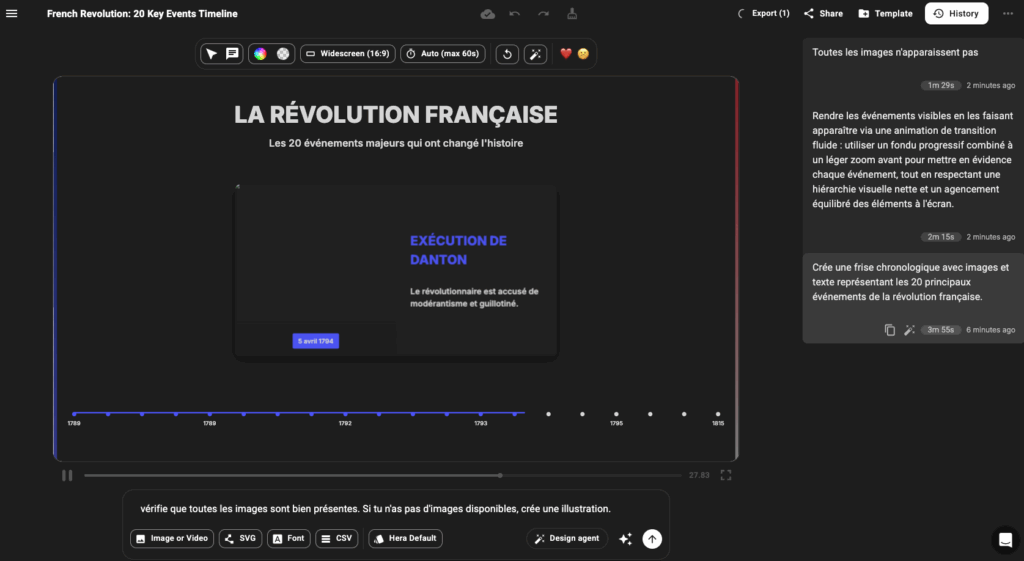This screenshot has width=1024, height=561.
Task: Open the Hera Default style selector
Action: (406, 538)
